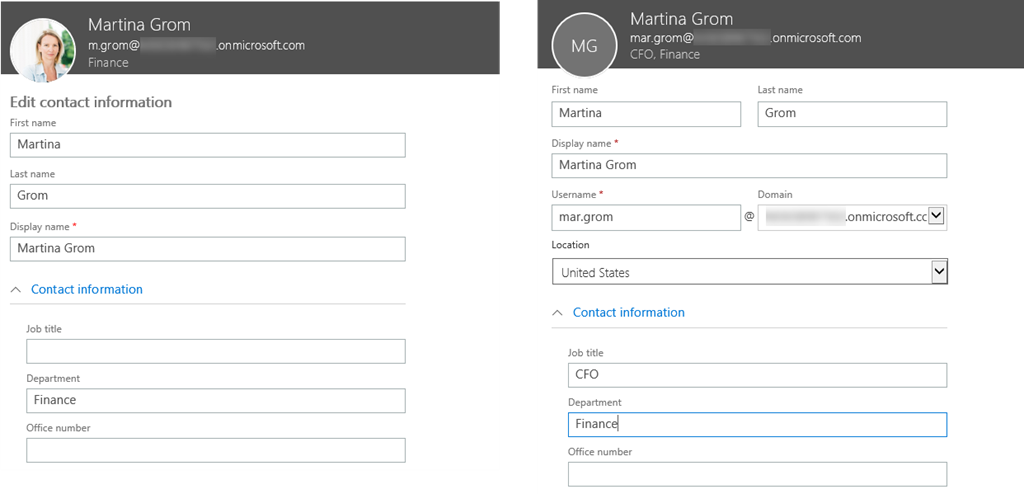
Task: Click the Last name field in right panel
Action: 851,114
